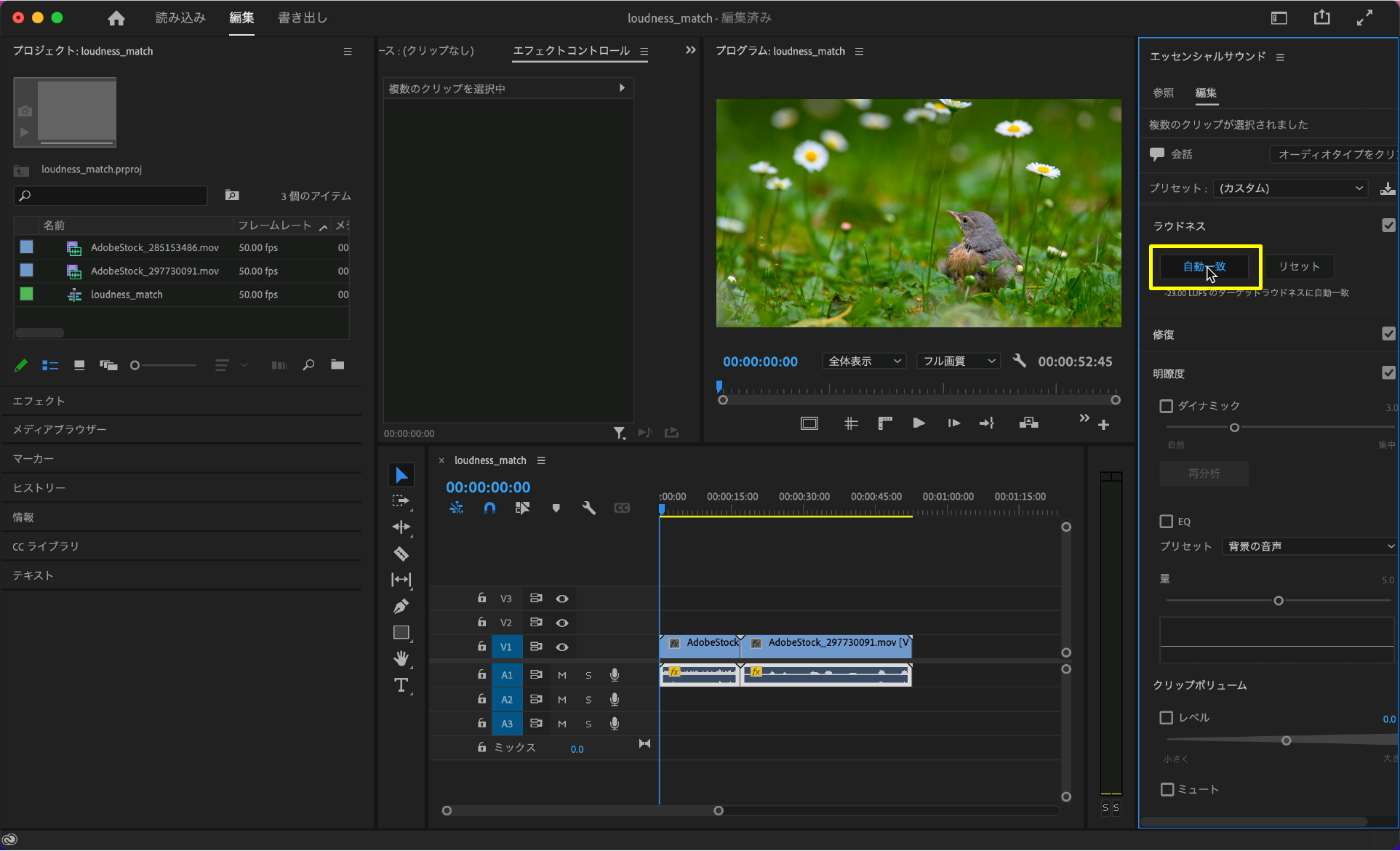Viewport: 1400px width, 851px height.
Task: Switch to the 参照 tab
Action: [x=1163, y=93]
